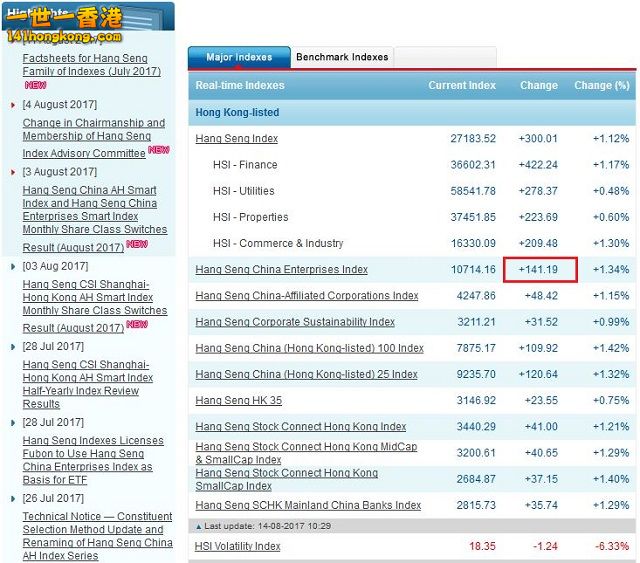Open Hang Seng China-Affiliated Corporations Index
The height and width of the screenshot is (563, 640).
pos(307,296)
